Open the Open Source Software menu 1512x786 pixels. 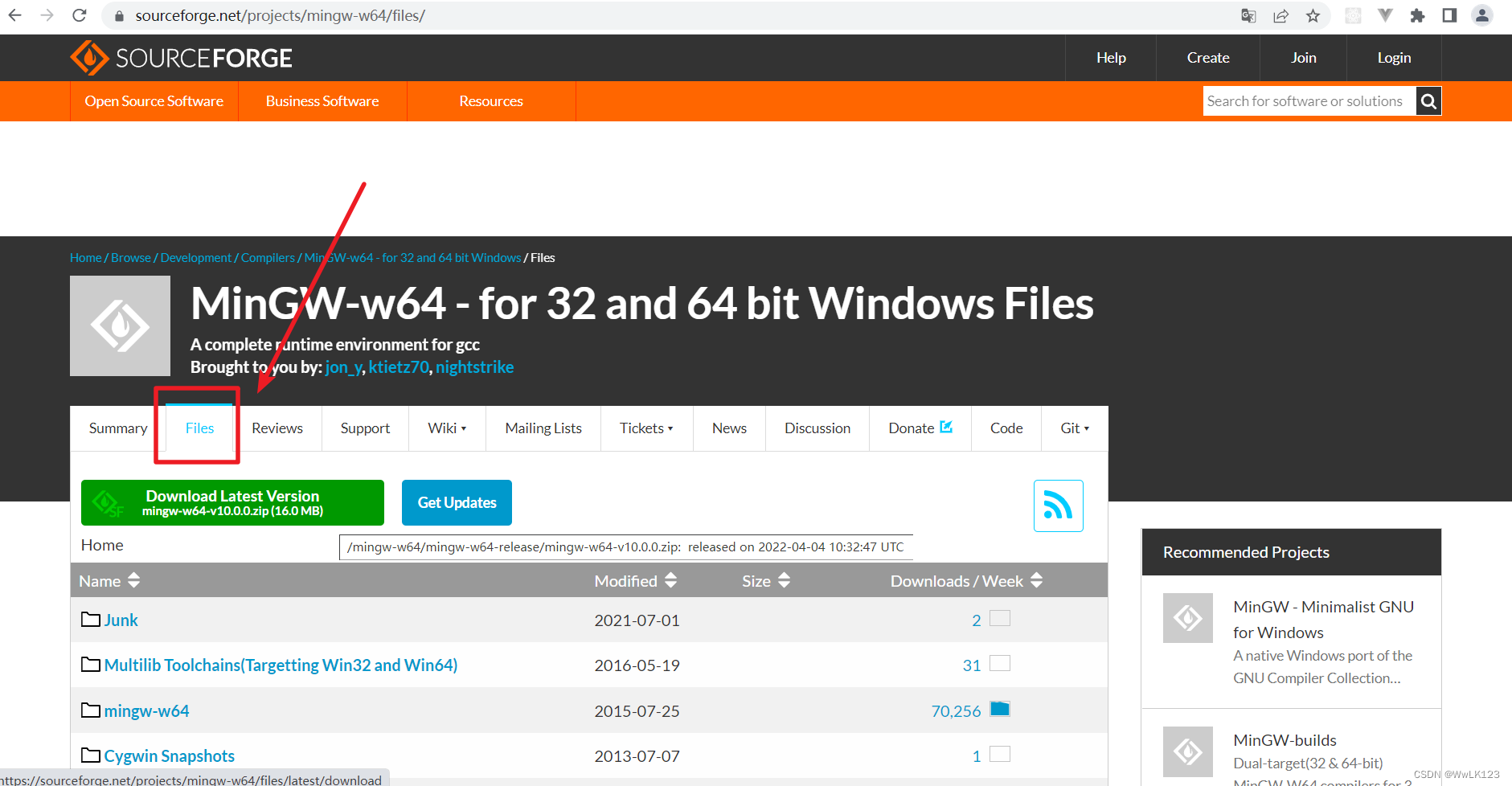coord(154,101)
